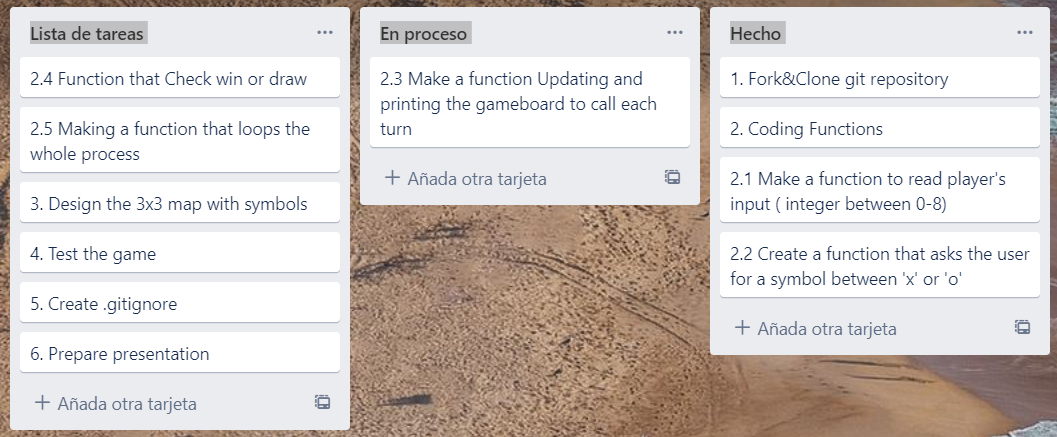The image size is (1057, 437).
Task: Click template card icon in En proceso
Action: point(672,177)
